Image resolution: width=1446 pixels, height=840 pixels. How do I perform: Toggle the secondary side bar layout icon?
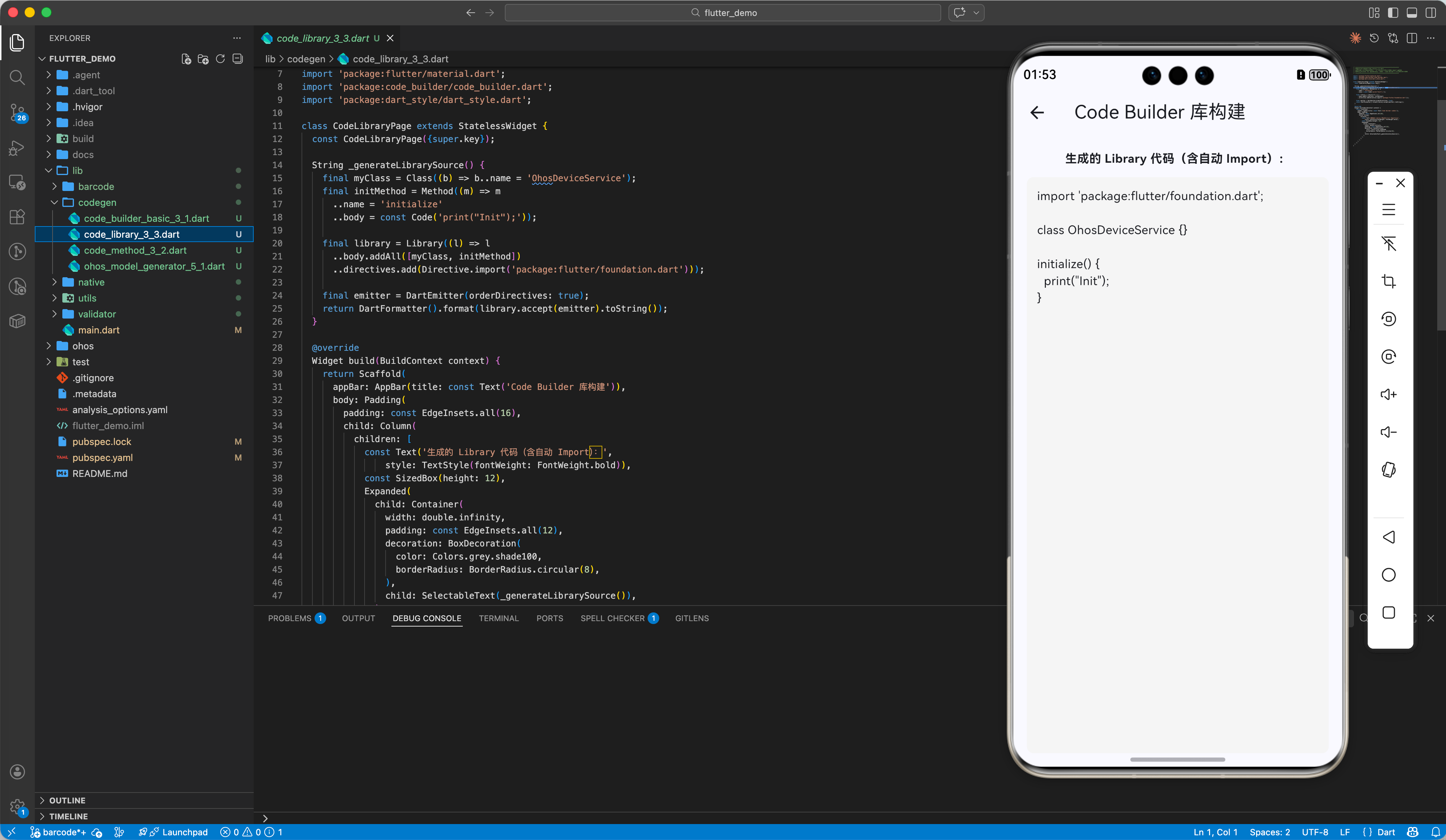tap(1430, 13)
